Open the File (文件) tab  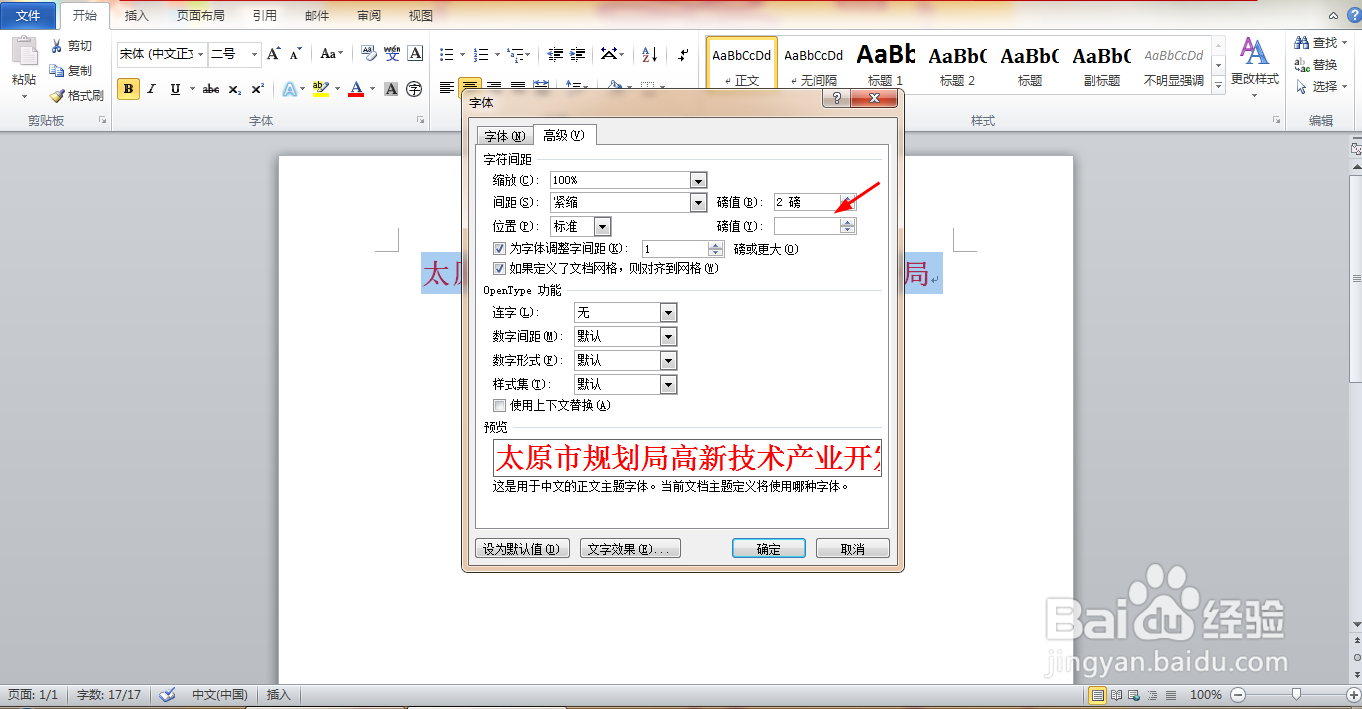tap(28, 16)
